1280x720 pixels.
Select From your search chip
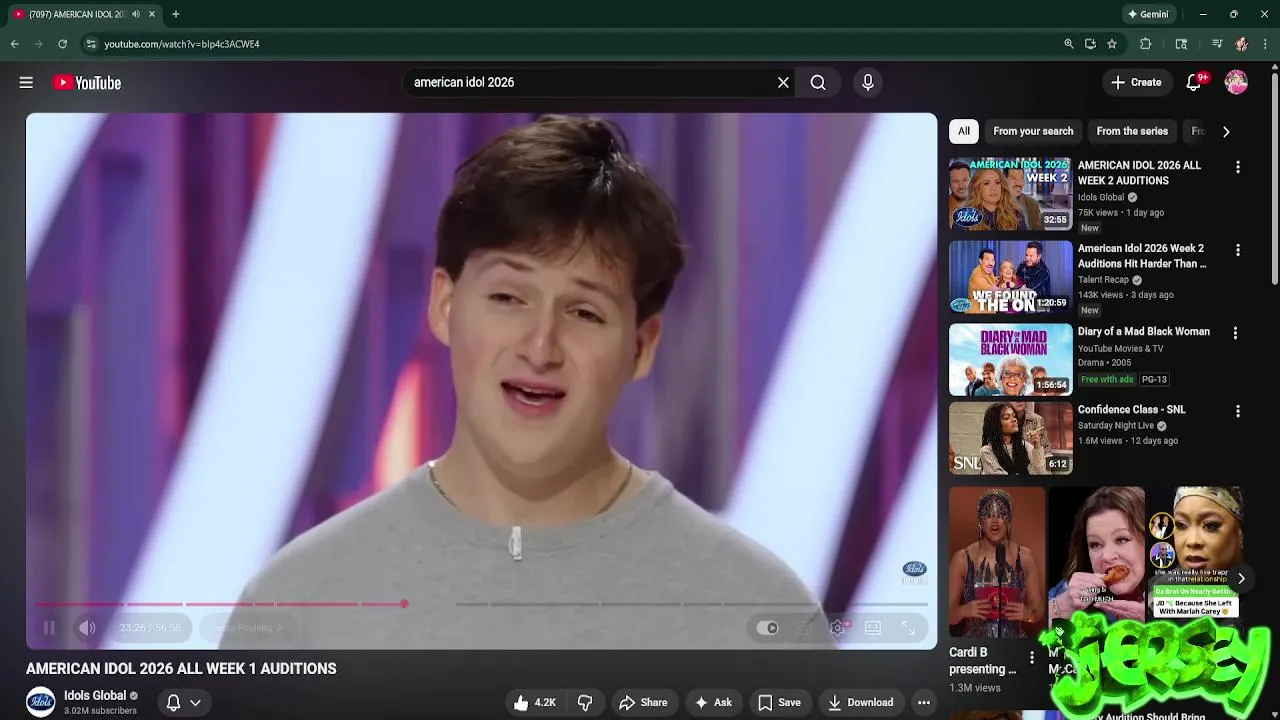[x=1033, y=131]
